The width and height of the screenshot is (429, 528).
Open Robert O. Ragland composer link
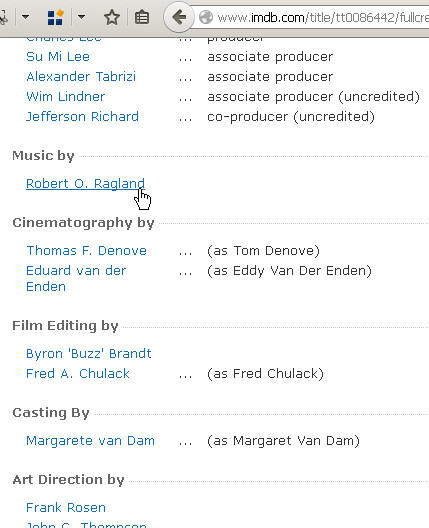[x=85, y=184]
